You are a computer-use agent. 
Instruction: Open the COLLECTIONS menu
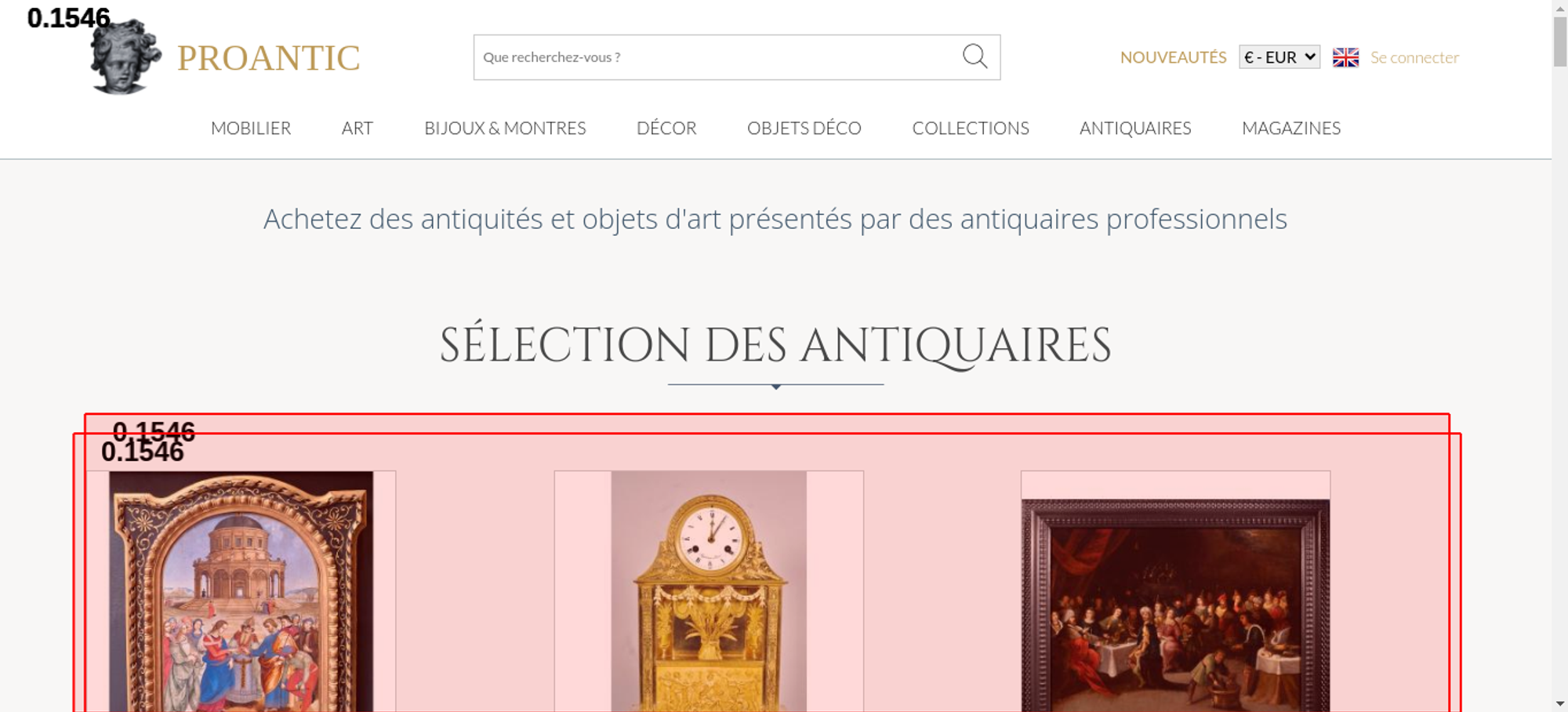pyautogui.click(x=971, y=128)
